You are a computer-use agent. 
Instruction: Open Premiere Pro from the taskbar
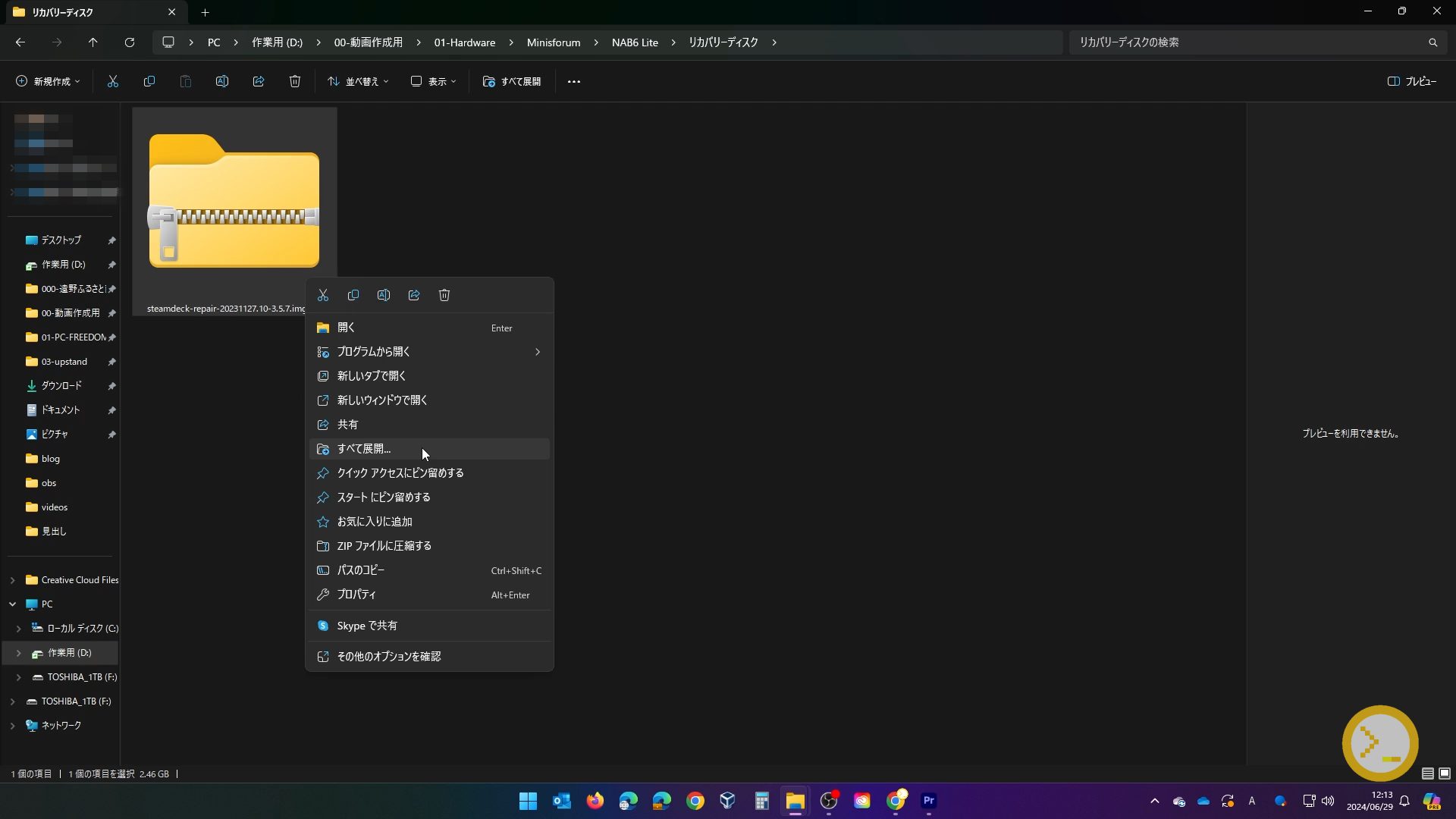coord(929,801)
